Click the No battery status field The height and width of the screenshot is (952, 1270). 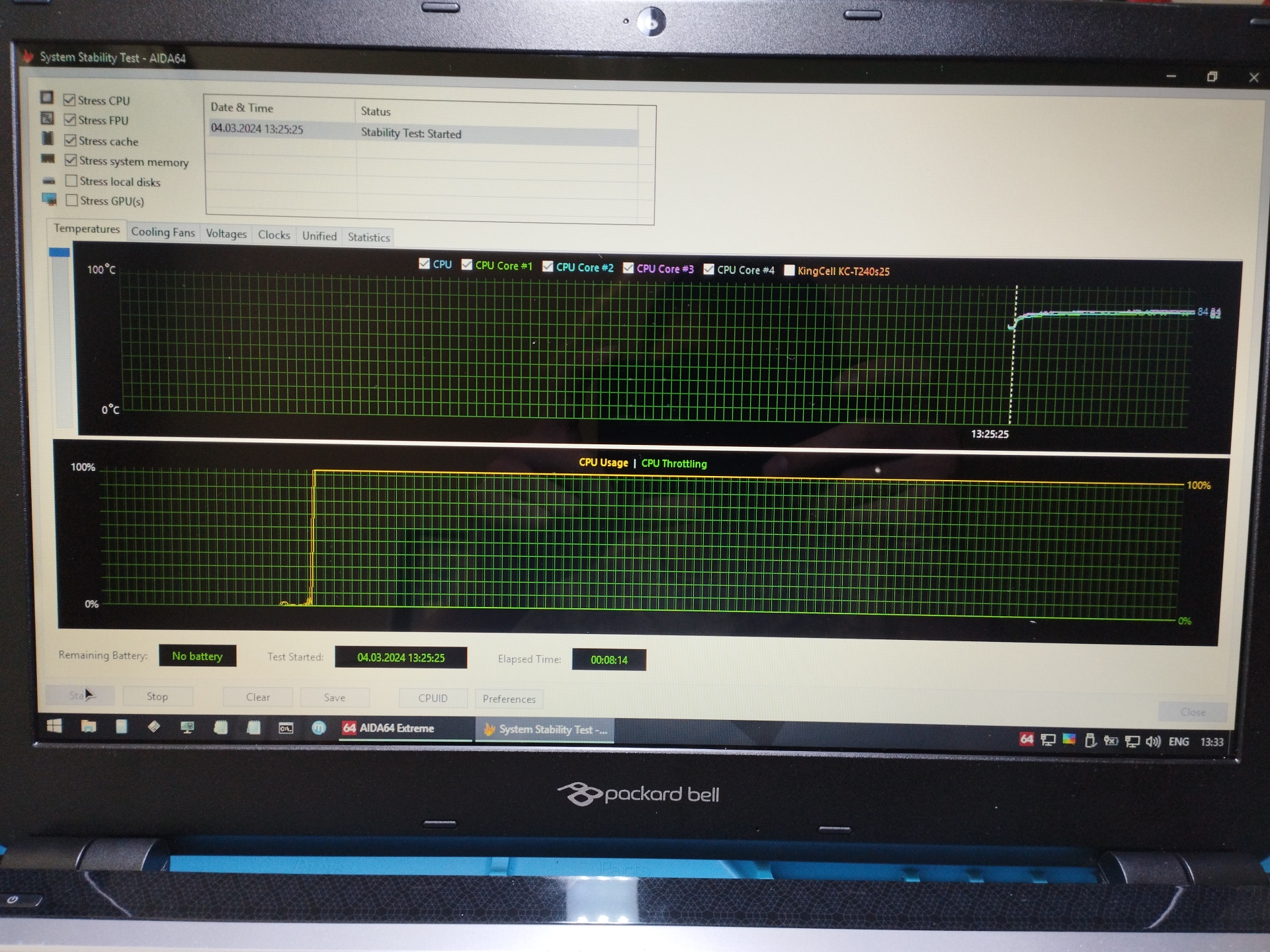pos(197,656)
